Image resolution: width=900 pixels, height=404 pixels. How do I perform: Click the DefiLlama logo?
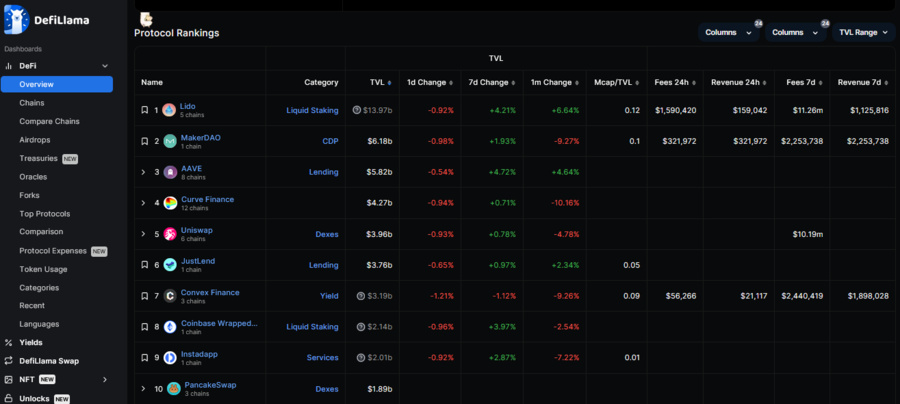pyautogui.click(x=46, y=20)
